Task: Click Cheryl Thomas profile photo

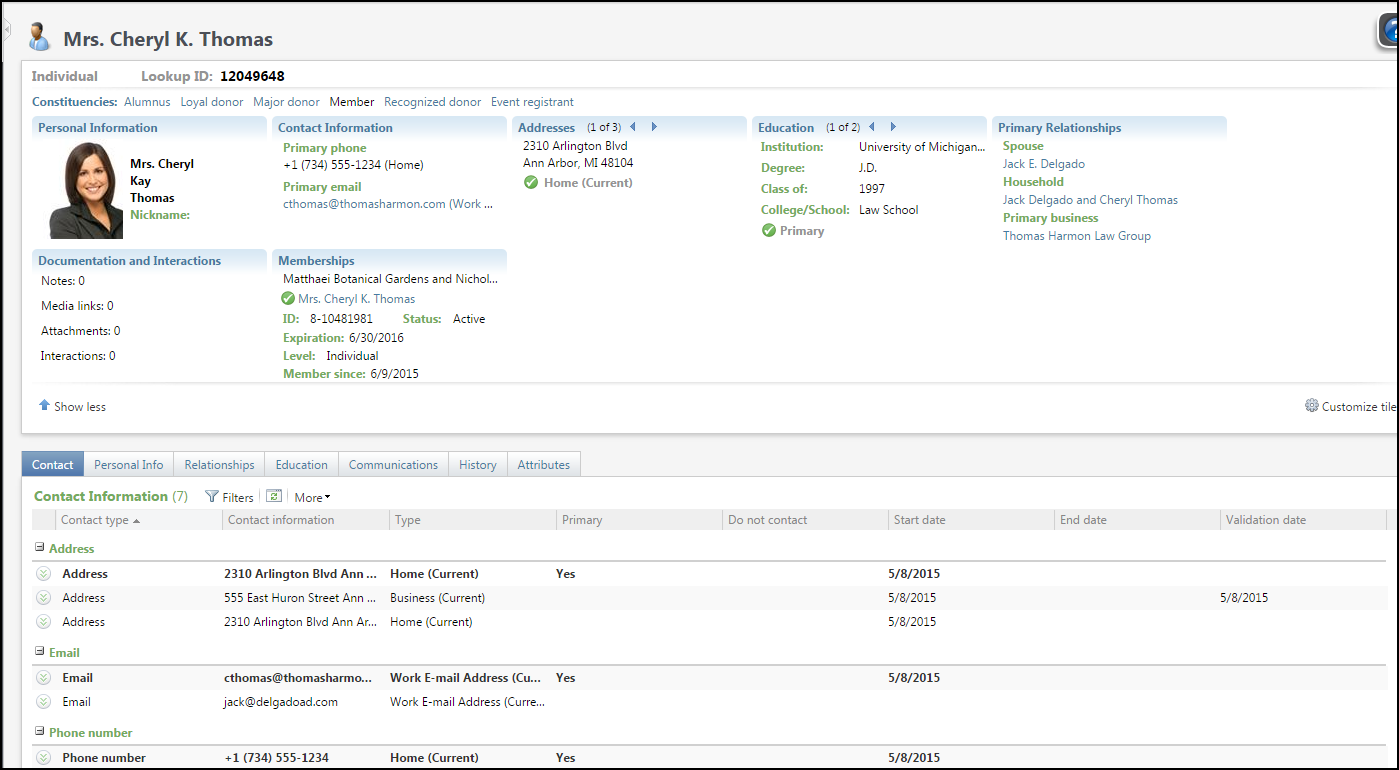Action: pyautogui.click(x=86, y=190)
